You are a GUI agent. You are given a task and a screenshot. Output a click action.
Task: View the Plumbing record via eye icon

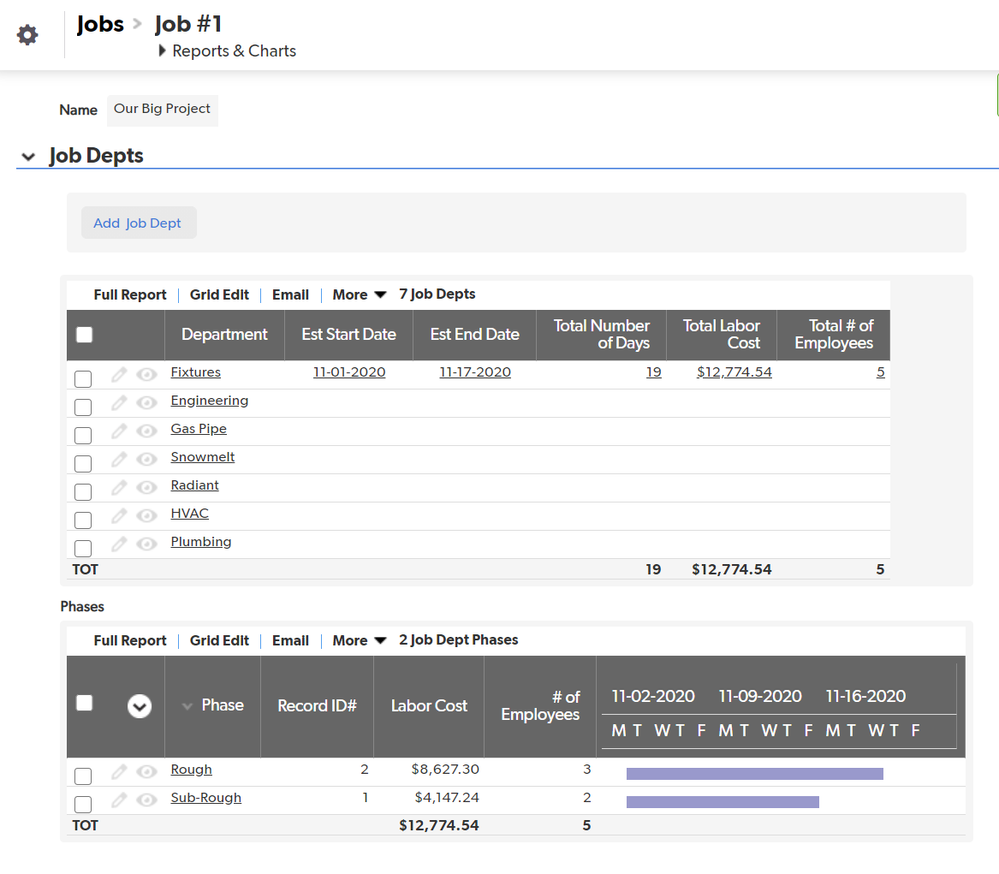147,543
